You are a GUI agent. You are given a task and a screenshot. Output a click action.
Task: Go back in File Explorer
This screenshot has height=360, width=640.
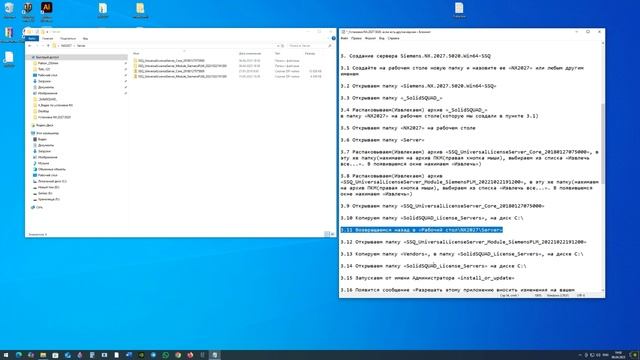pyautogui.click(x=30, y=46)
